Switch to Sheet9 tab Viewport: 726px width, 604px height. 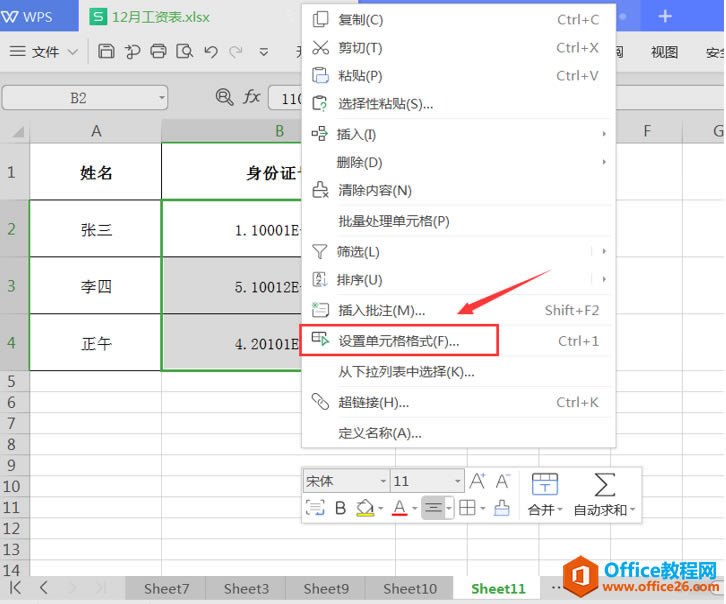[326, 589]
